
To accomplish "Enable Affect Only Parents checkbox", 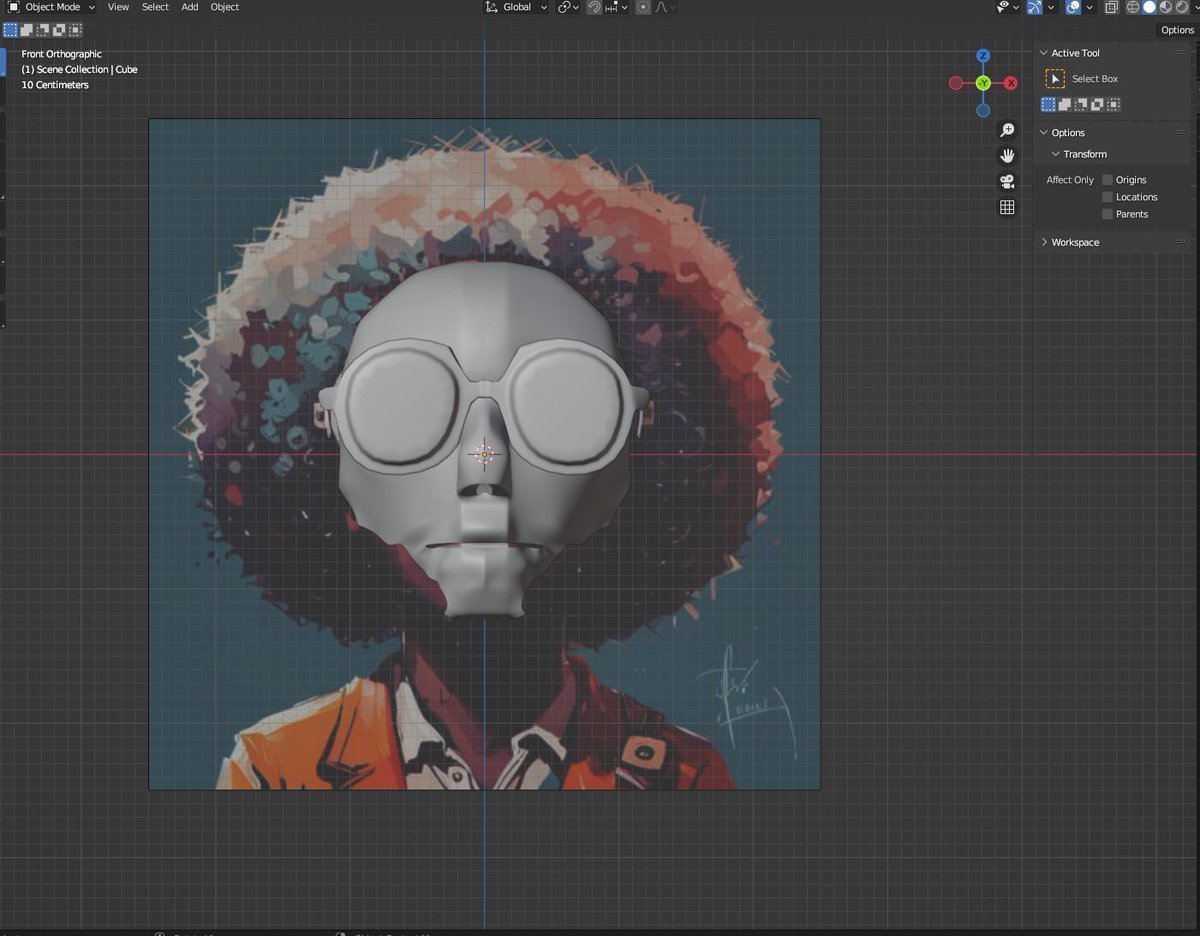I will pyautogui.click(x=1107, y=214).
